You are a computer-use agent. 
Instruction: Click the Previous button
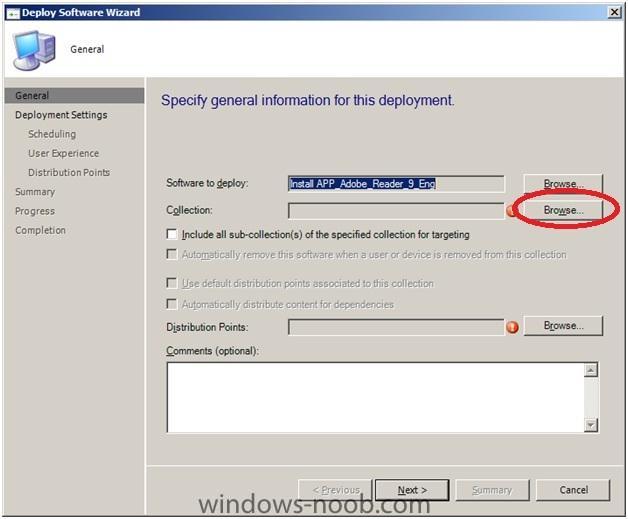point(336,490)
